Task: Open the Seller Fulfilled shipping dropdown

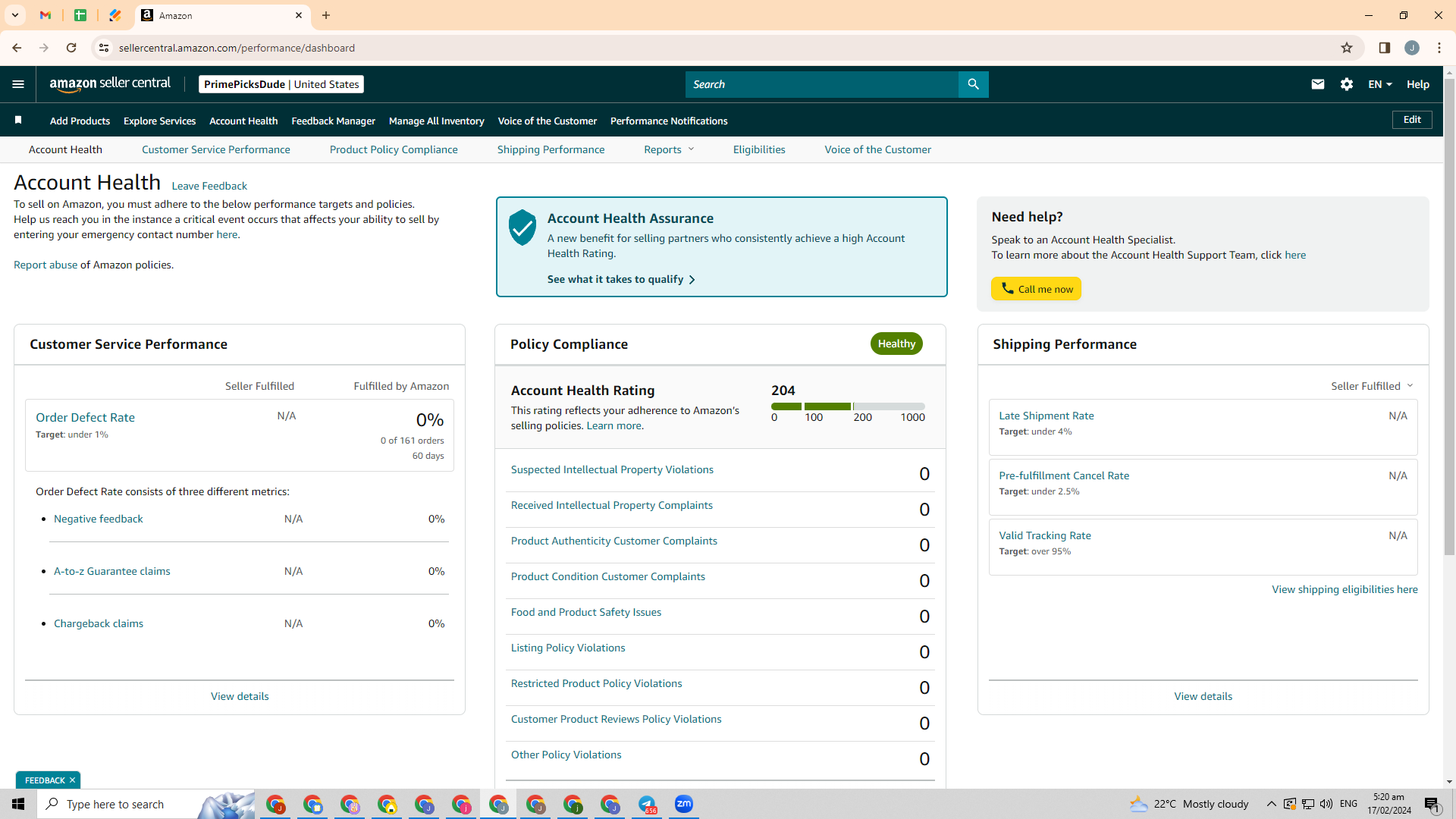Action: click(1372, 386)
